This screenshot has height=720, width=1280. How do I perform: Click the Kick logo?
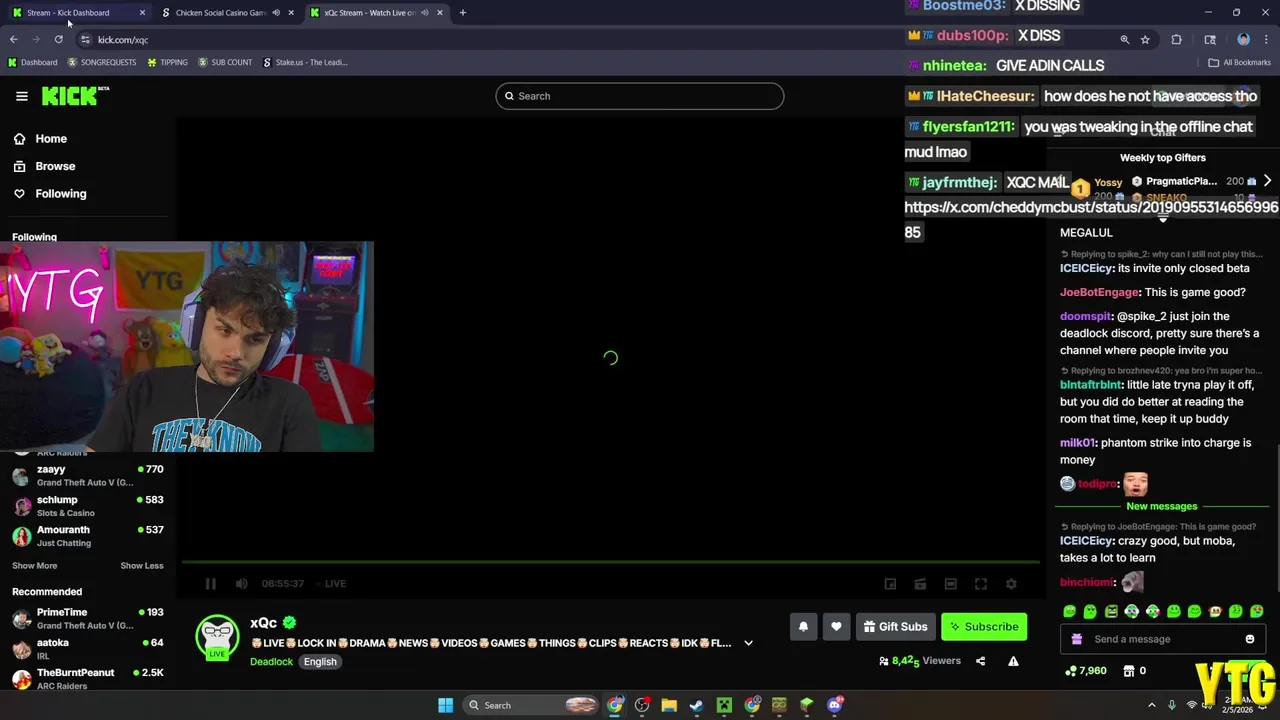click(74, 96)
